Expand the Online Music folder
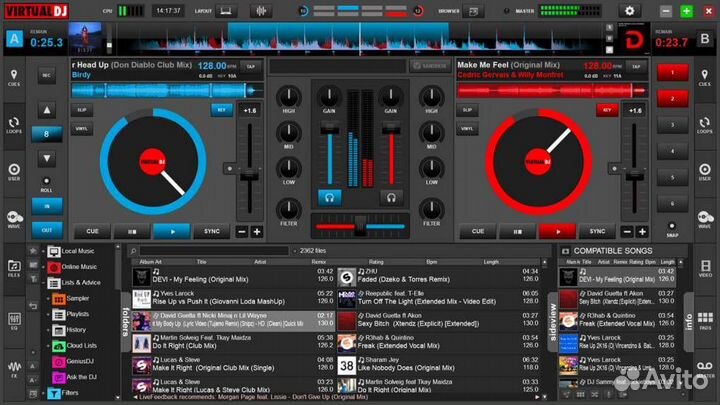The width and height of the screenshot is (720, 405). [43, 267]
